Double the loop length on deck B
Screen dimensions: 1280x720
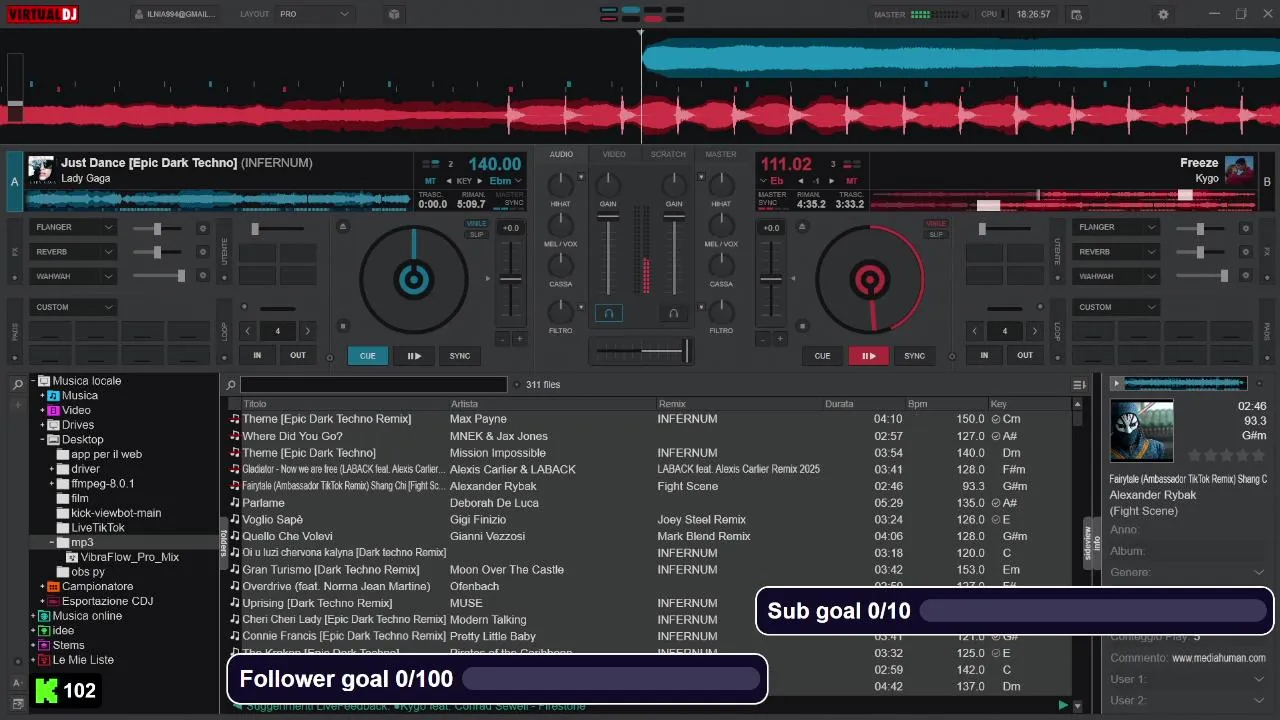click(x=1034, y=331)
